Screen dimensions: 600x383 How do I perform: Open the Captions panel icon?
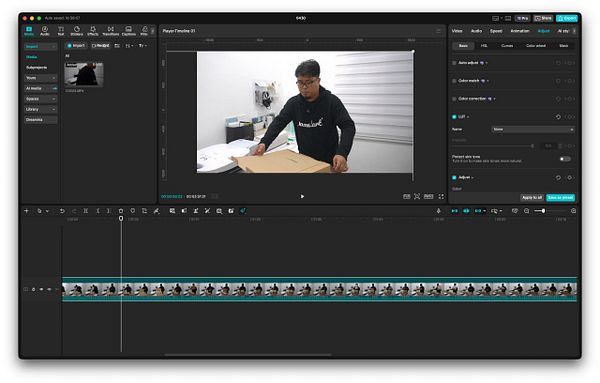click(129, 31)
